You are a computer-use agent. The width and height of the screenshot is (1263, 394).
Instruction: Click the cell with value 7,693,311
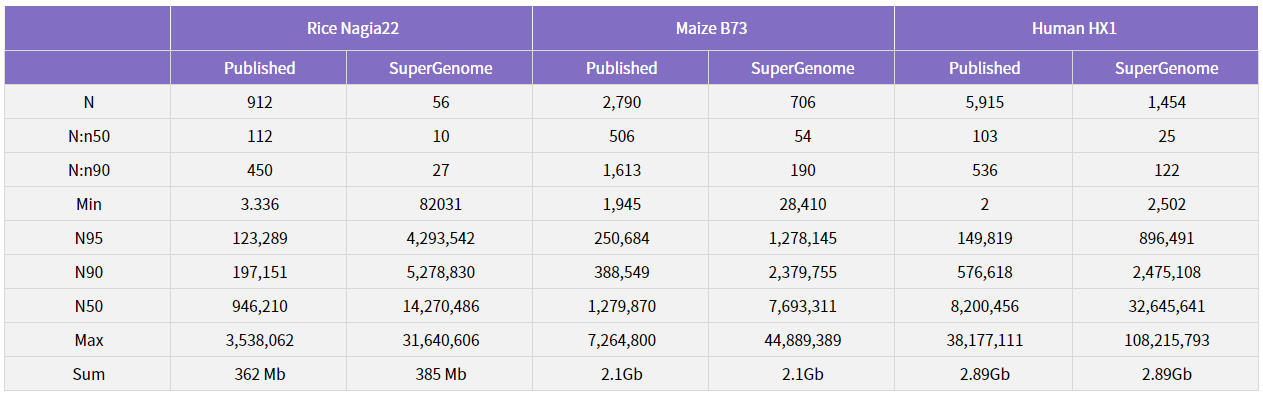(802, 306)
